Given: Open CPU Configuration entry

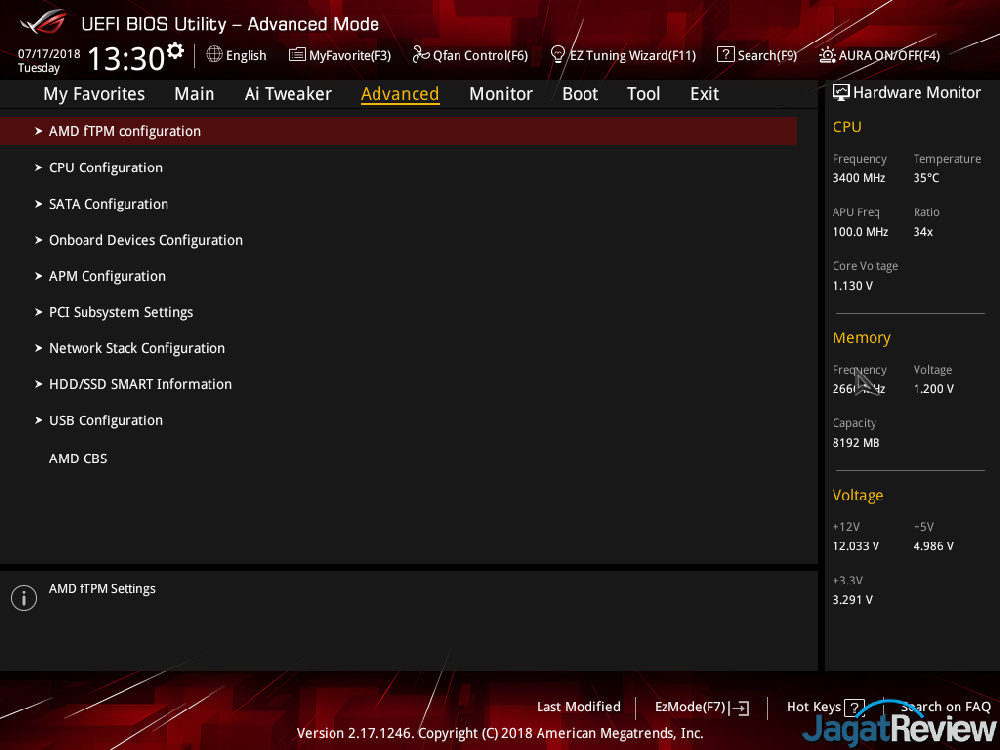Looking at the screenshot, I should [106, 167].
